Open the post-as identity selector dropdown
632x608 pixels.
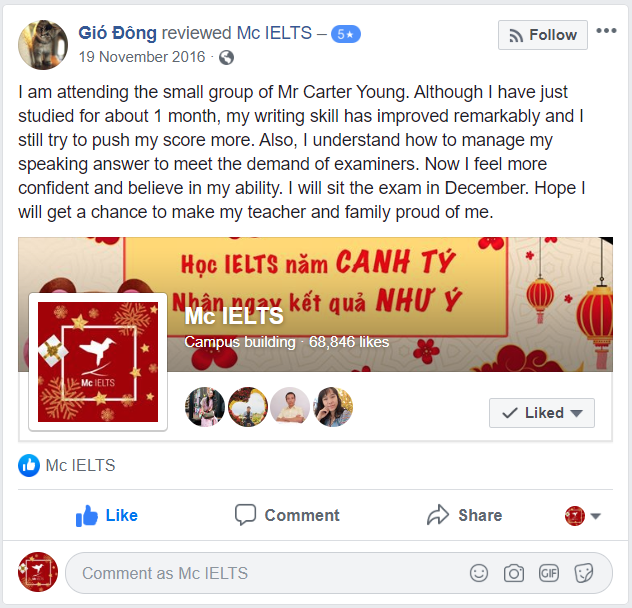tap(583, 516)
